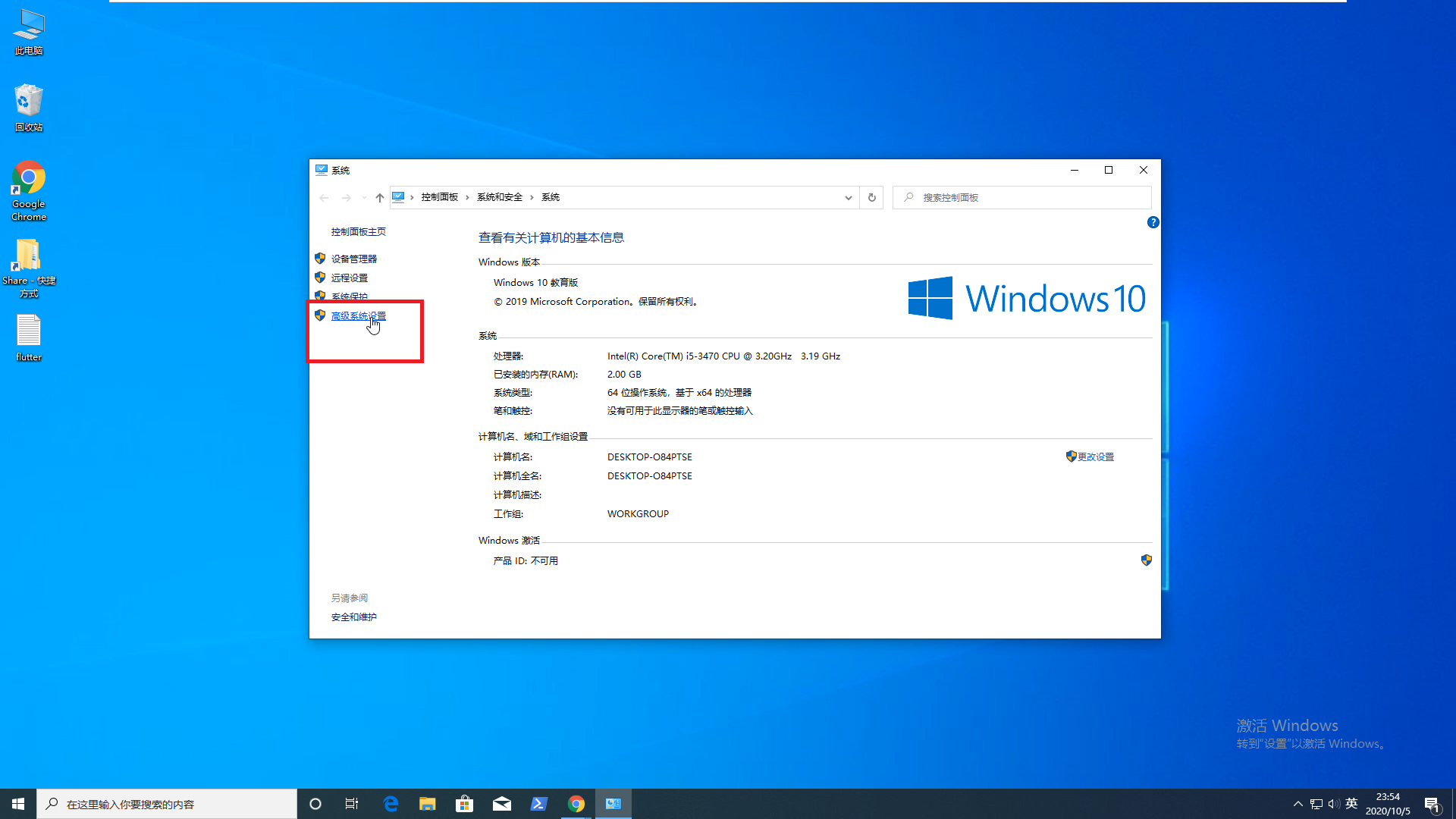Toggle the 英 input language indicator
The image size is (1456, 819).
point(1351,804)
